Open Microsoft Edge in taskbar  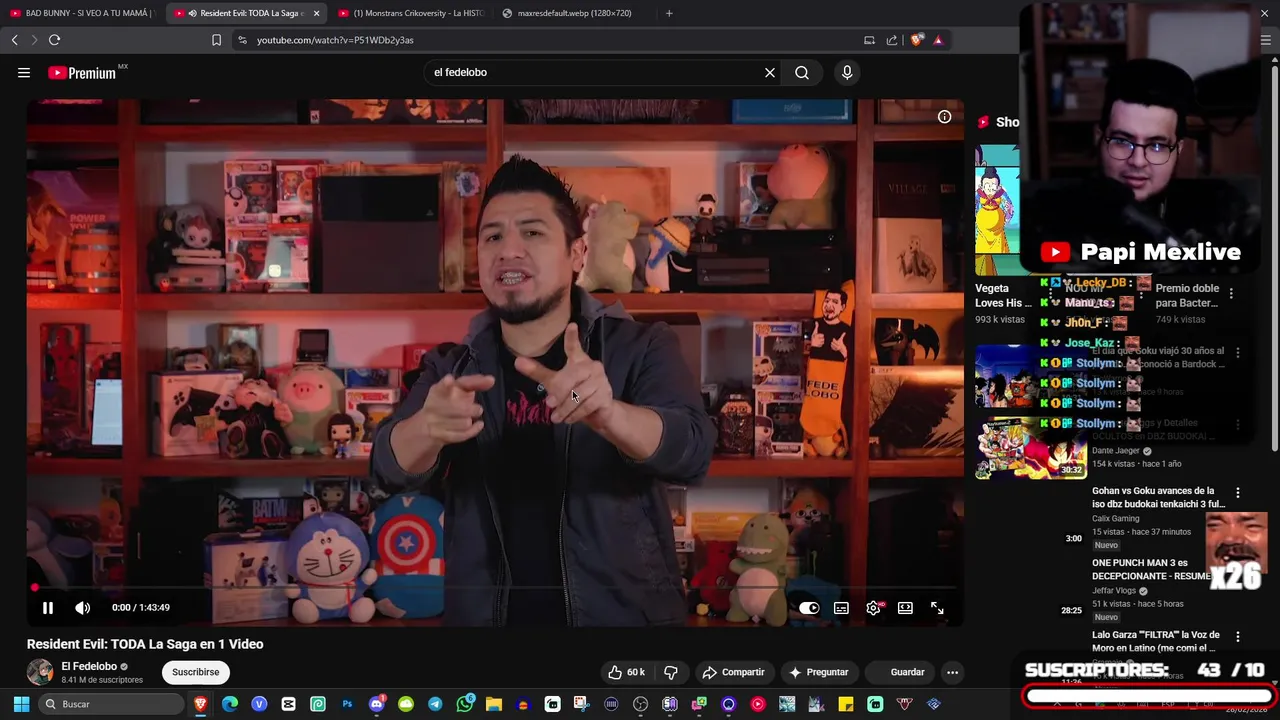230,704
